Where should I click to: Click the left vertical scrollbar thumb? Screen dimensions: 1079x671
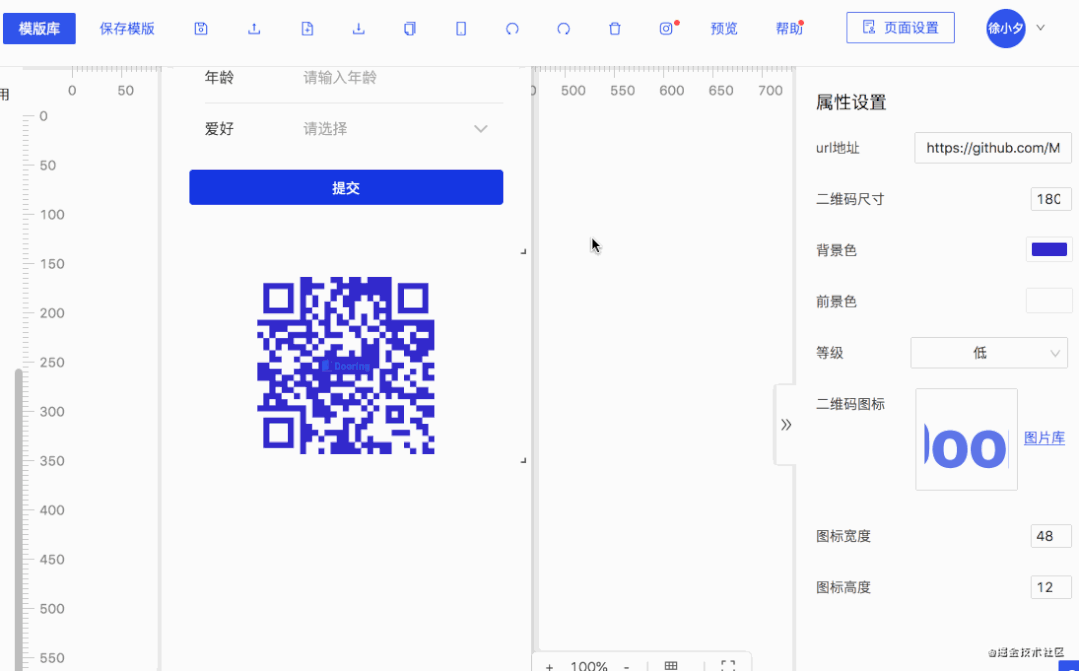point(19,520)
